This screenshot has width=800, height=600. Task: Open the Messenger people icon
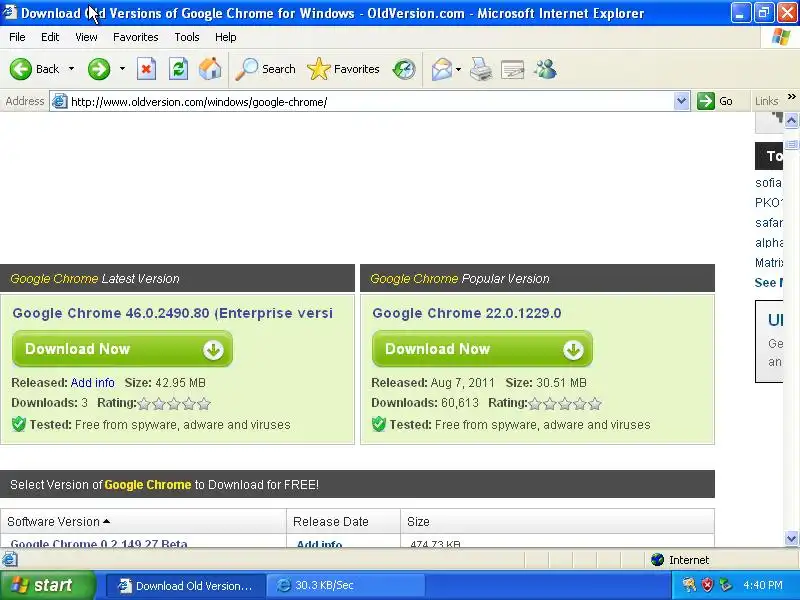(546, 69)
